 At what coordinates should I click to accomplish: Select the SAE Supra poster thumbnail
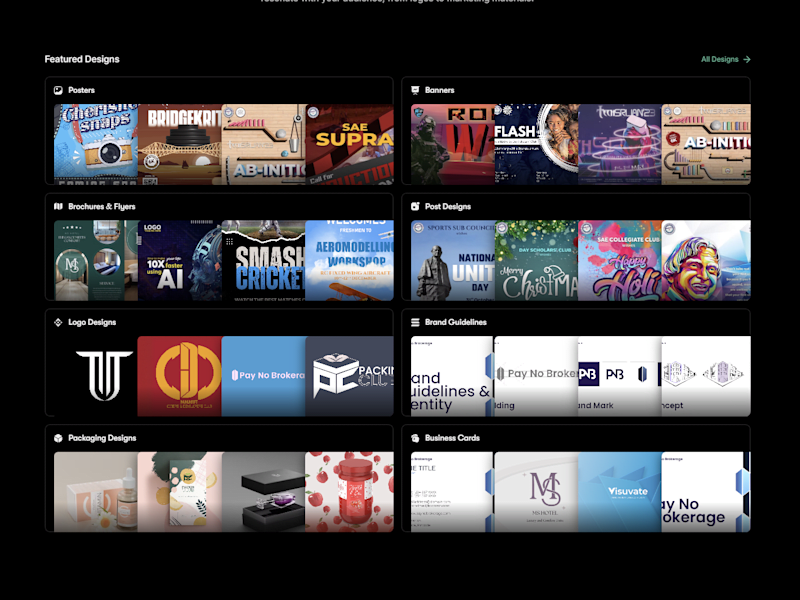coord(350,144)
